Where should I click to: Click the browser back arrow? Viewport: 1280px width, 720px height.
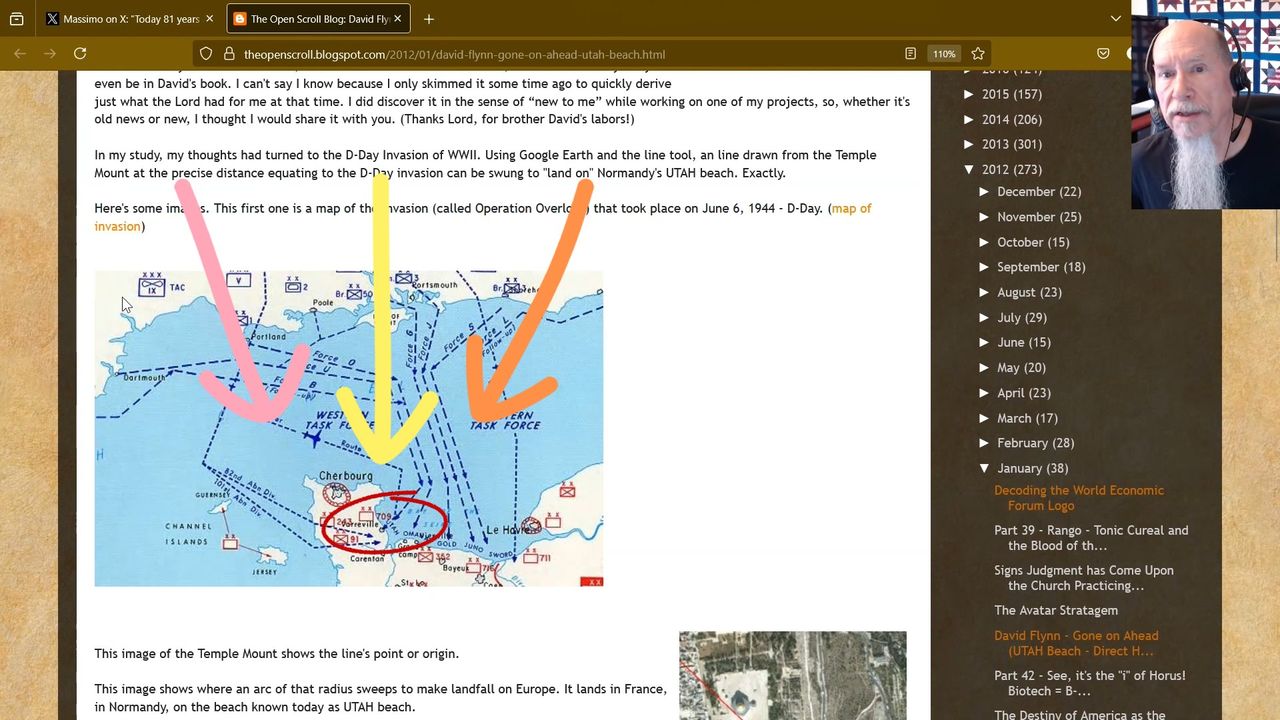[19, 54]
